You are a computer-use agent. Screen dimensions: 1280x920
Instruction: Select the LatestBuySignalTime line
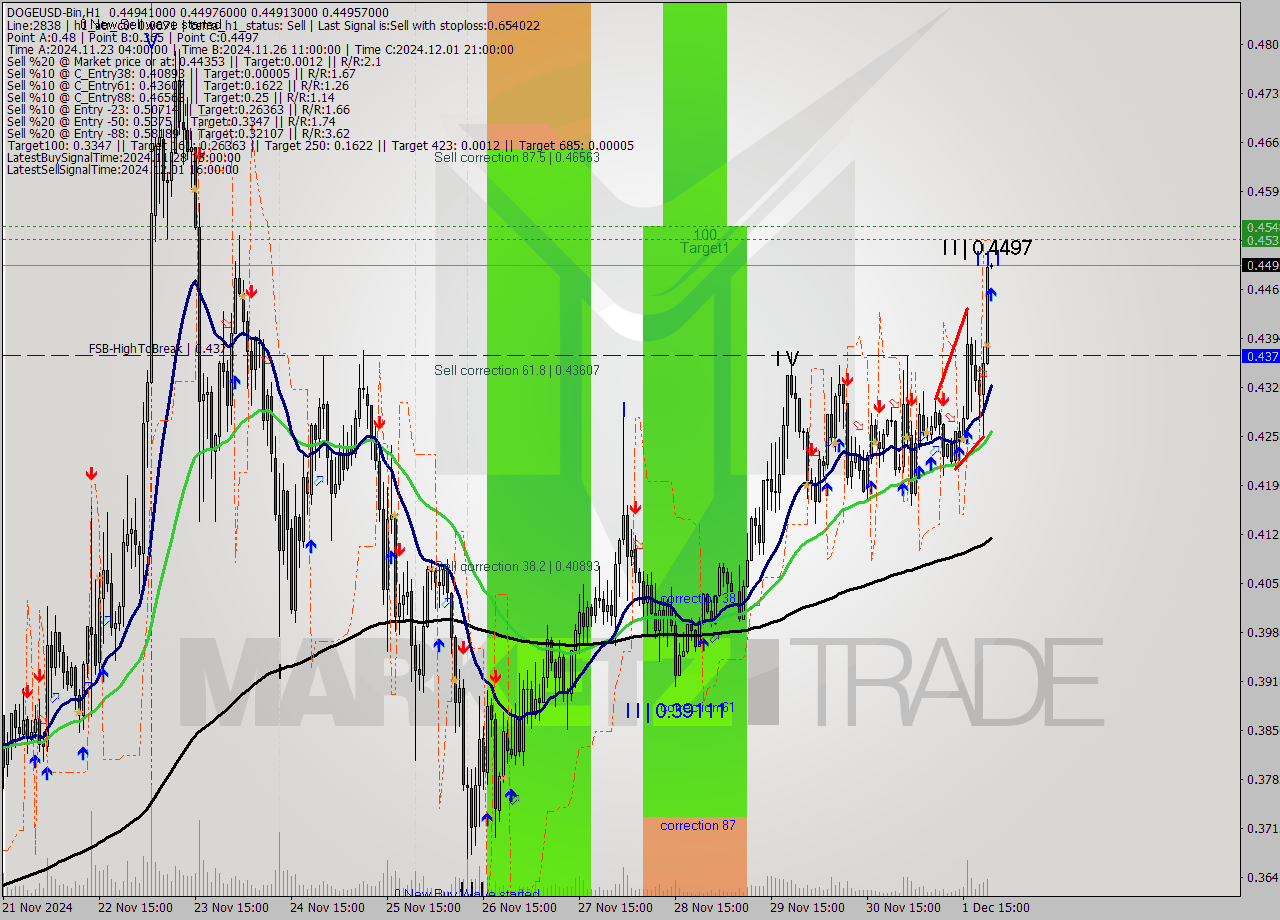(123, 158)
